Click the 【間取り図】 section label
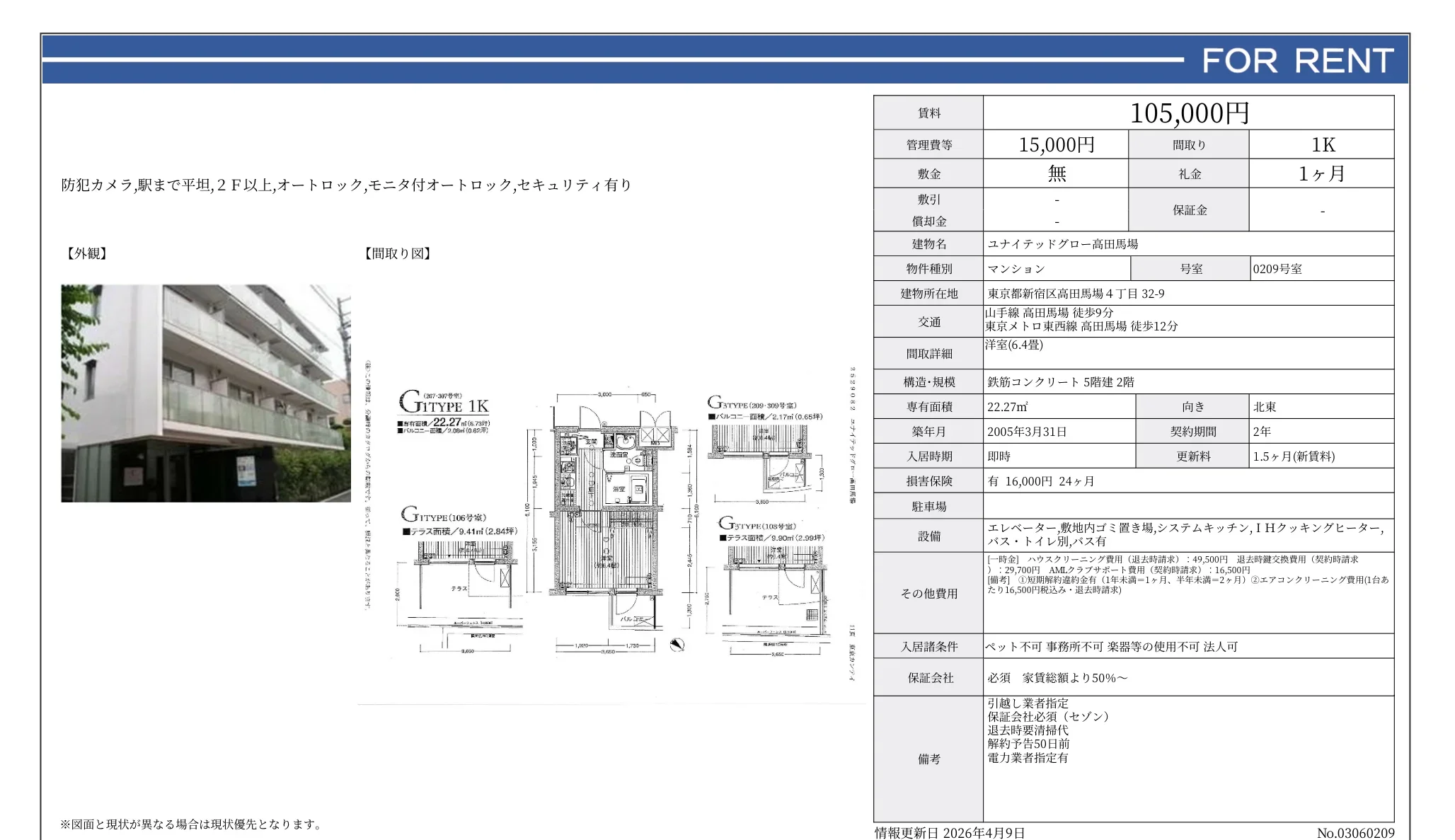The height and width of the screenshot is (840, 1455). (398, 253)
